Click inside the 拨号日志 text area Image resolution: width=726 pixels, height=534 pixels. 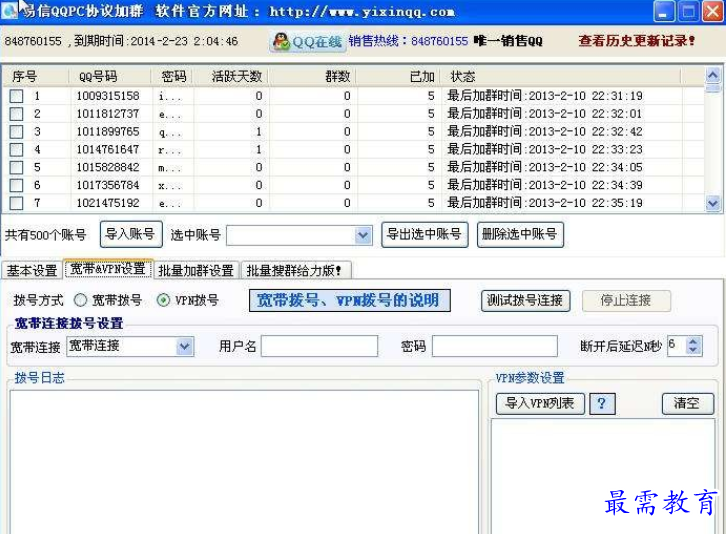244,461
